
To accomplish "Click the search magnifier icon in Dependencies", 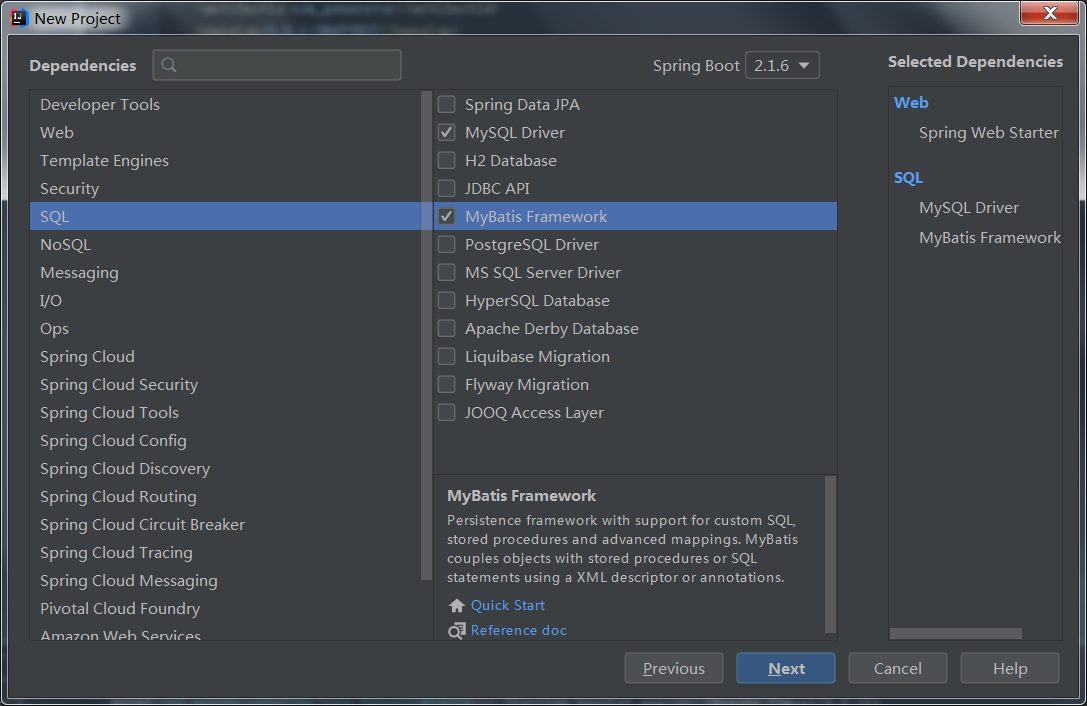I will (168, 65).
